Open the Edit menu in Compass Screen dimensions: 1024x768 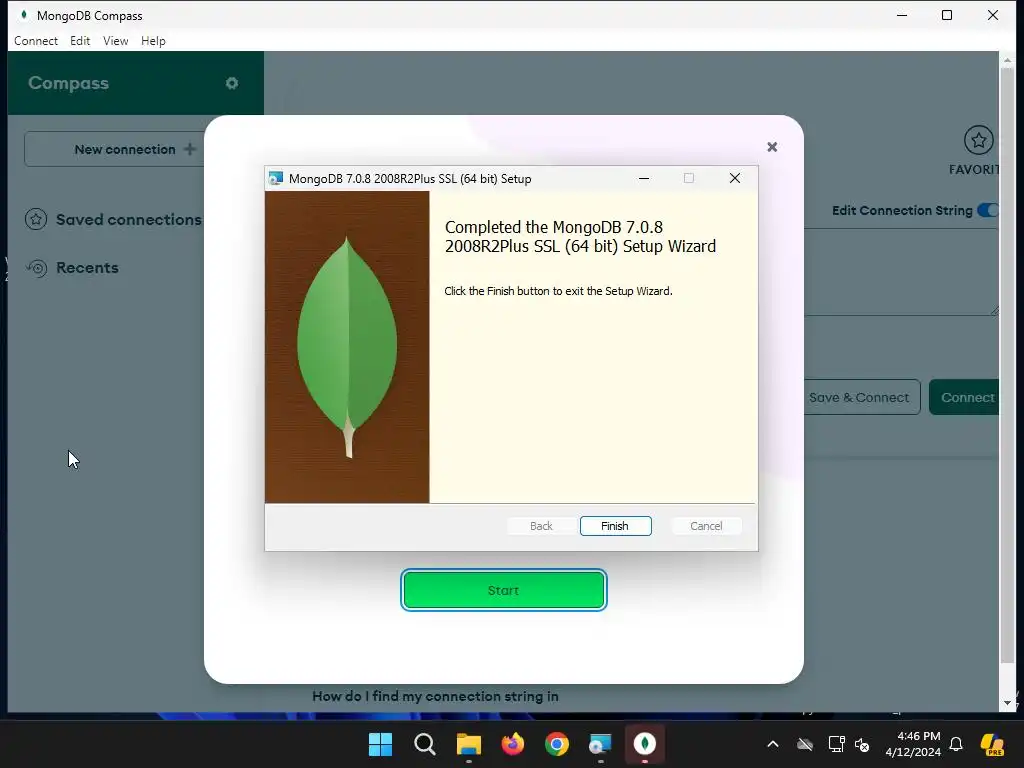[80, 40]
